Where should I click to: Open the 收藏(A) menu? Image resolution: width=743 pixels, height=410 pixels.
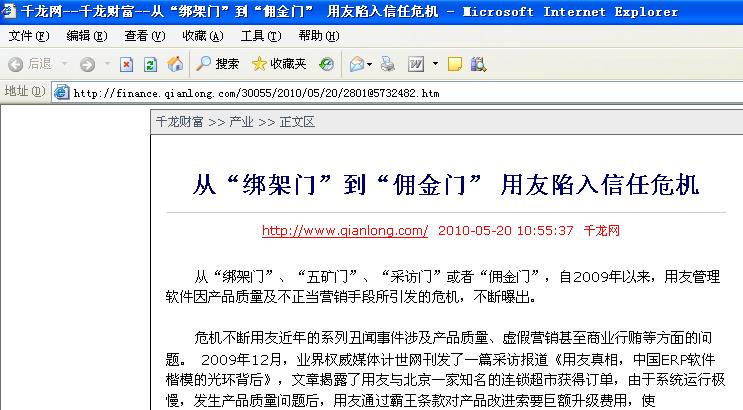pyautogui.click(x=202, y=36)
